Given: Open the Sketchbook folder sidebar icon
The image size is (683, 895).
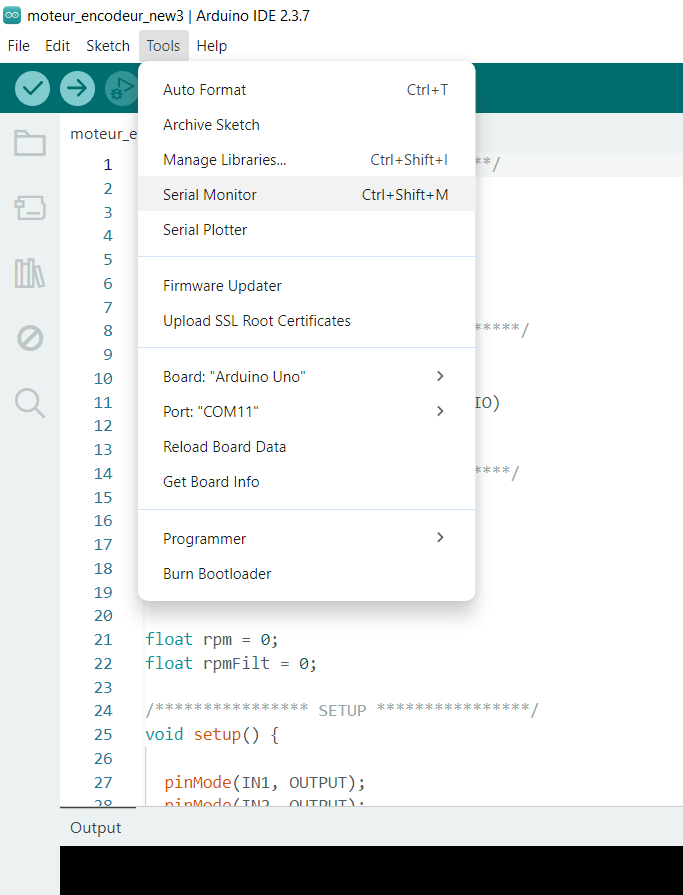Looking at the screenshot, I should 30,143.
